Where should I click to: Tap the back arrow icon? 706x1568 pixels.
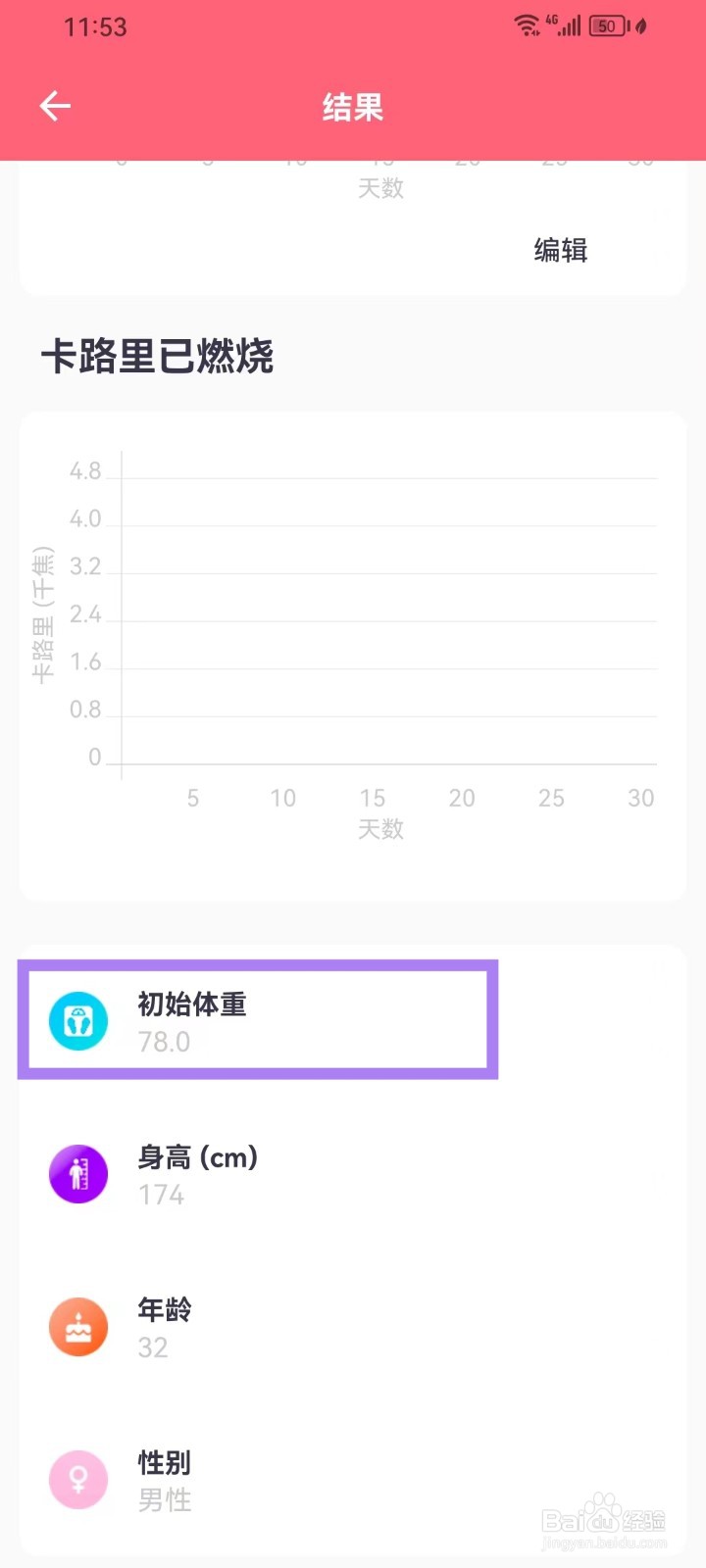[x=55, y=106]
